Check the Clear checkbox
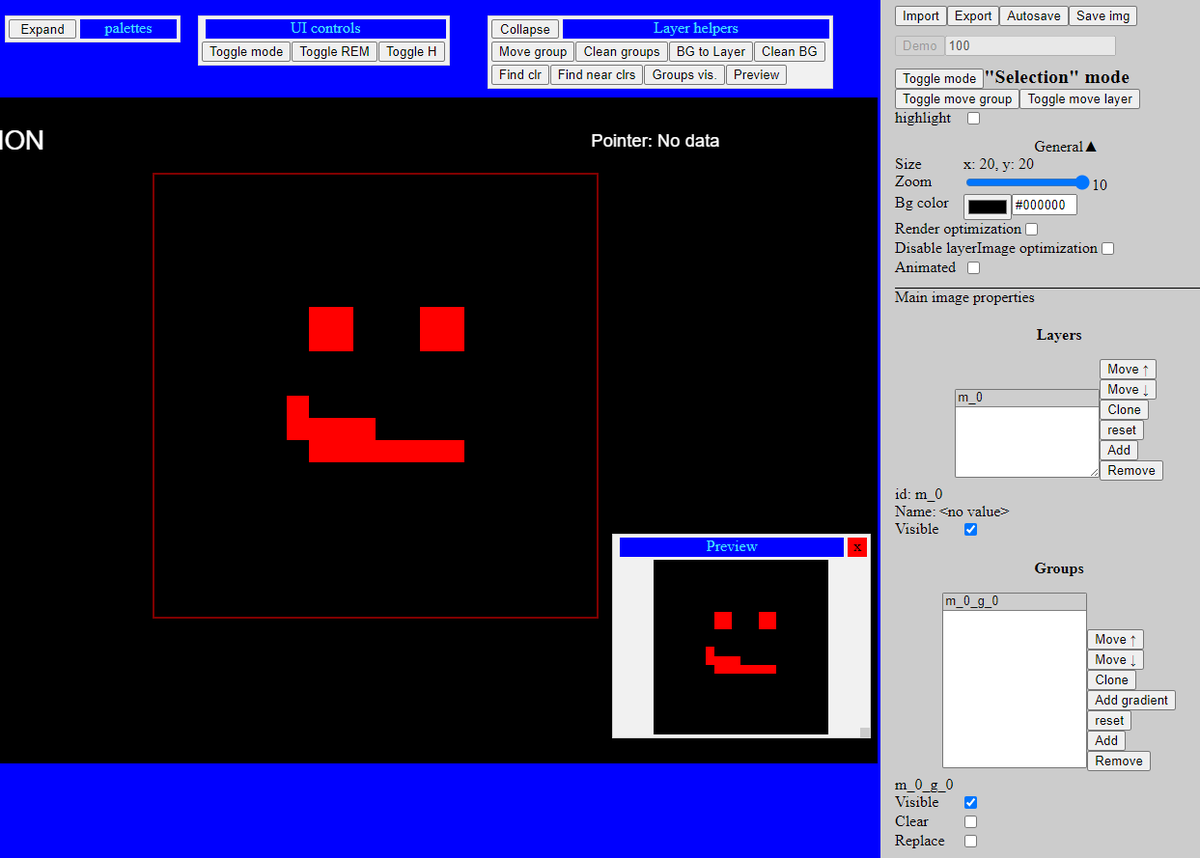Viewport: 1200px width, 858px height. [970, 822]
